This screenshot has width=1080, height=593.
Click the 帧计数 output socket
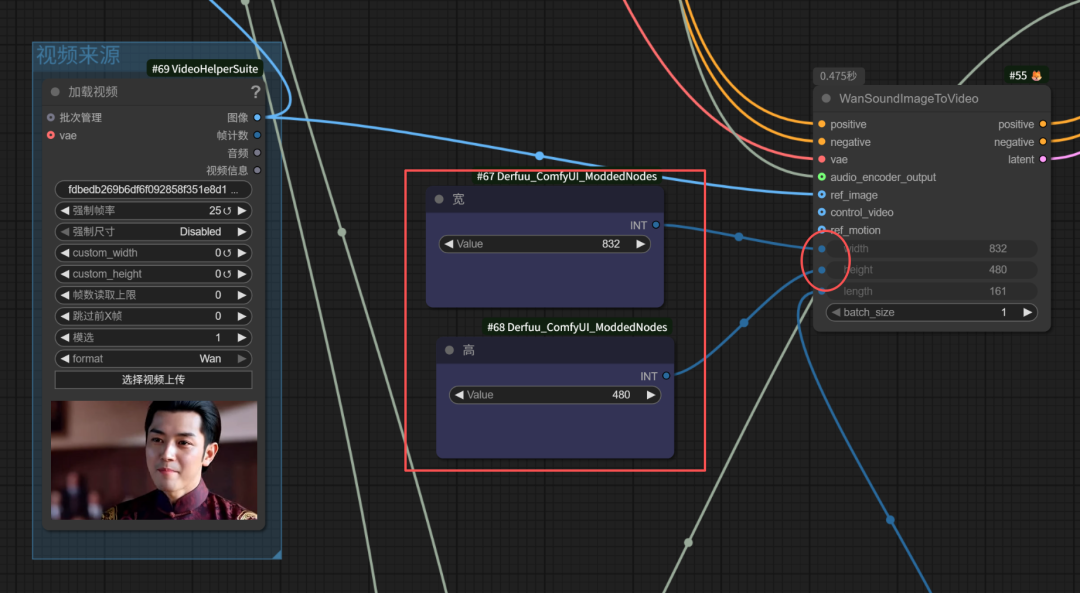click(x=258, y=135)
